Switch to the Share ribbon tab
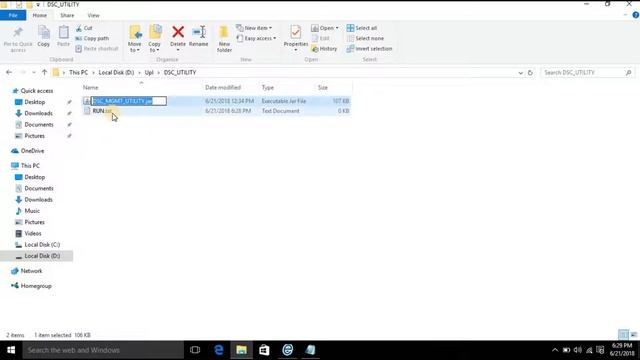Screen dimensions: 640x360 (x=67, y=16)
